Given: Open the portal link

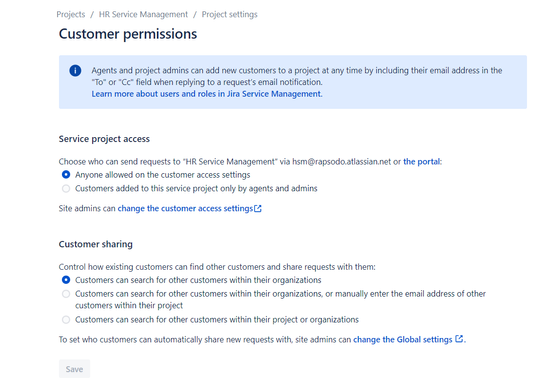Looking at the screenshot, I should [422, 162].
